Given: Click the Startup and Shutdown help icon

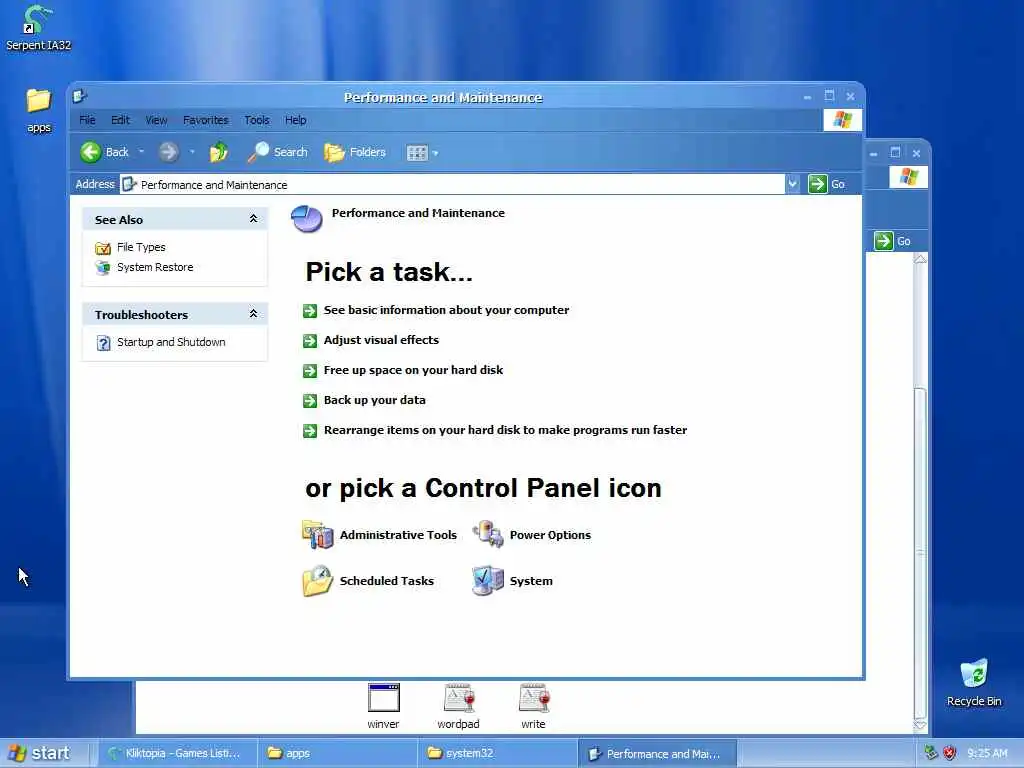Looking at the screenshot, I should pos(103,343).
